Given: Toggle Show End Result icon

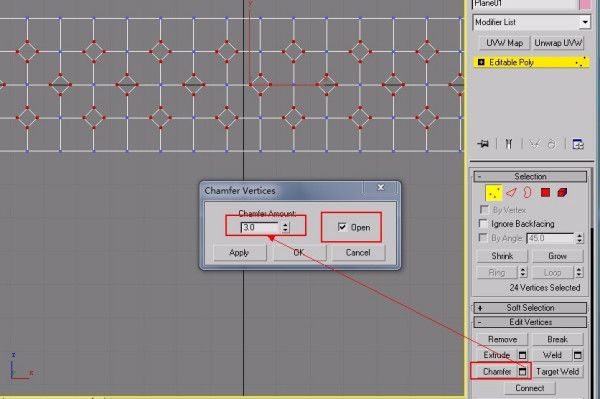Looking at the screenshot, I should coord(509,144).
